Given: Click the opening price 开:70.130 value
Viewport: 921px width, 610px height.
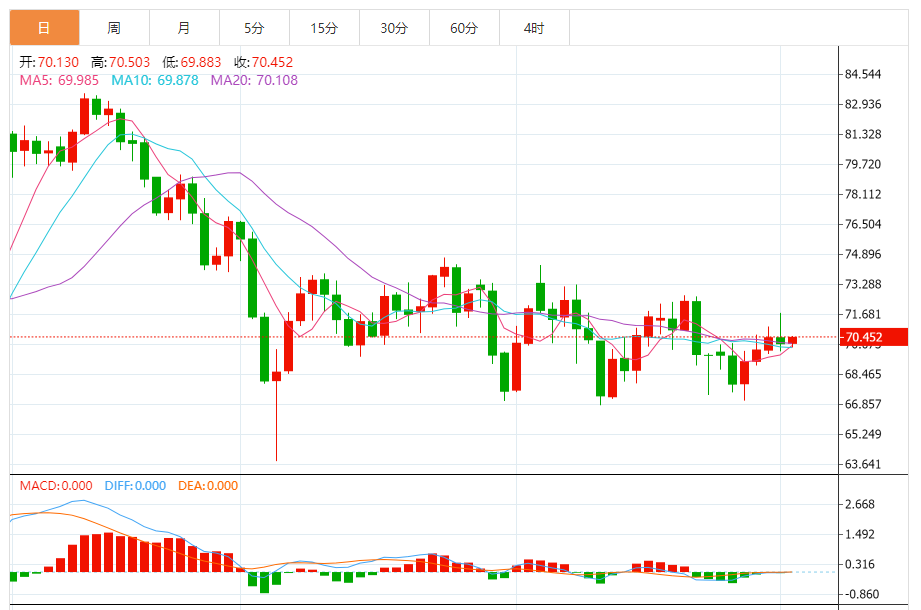Looking at the screenshot, I should coord(49,62).
